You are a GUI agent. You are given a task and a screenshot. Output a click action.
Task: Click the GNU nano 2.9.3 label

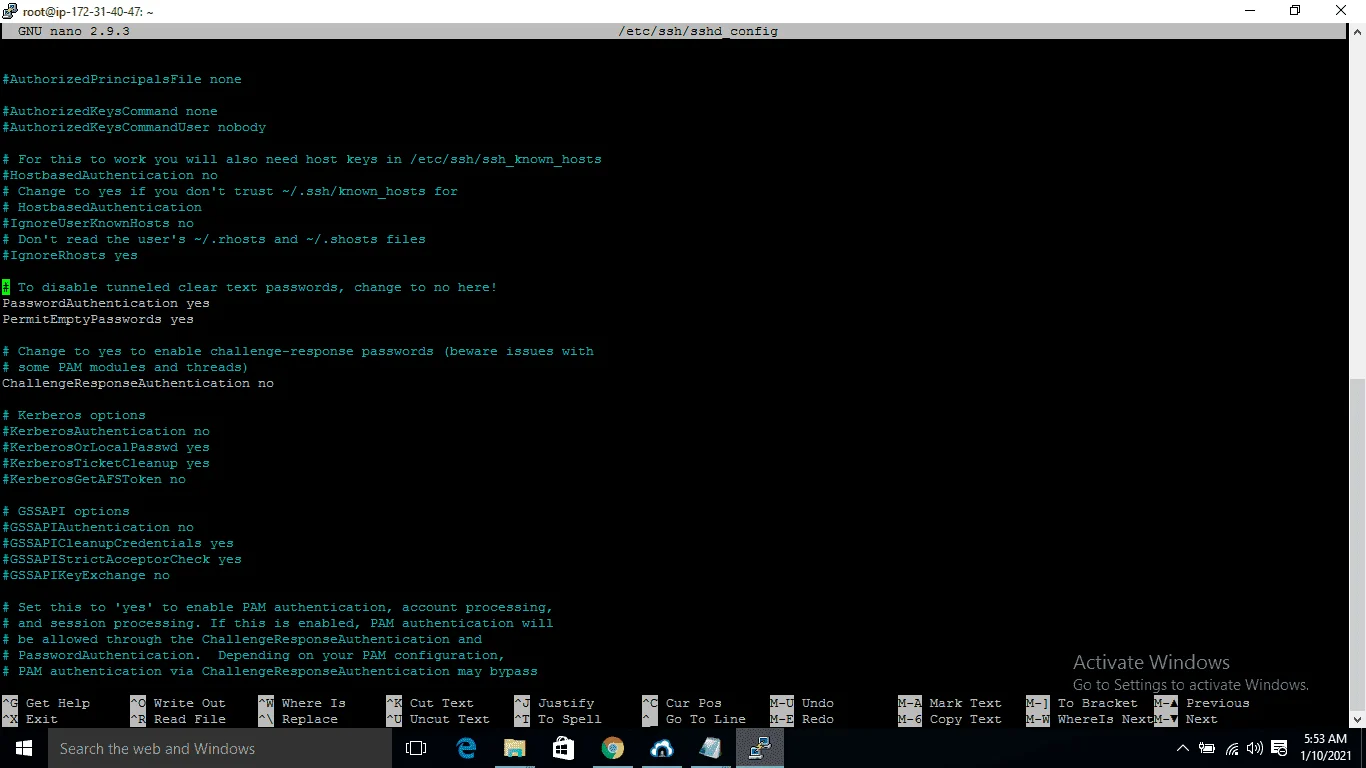[x=74, y=31]
